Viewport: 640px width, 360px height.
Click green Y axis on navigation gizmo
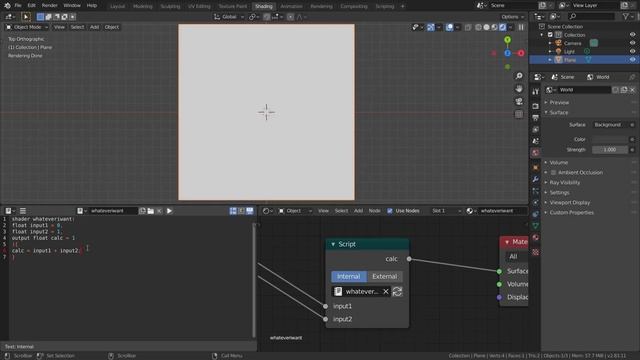pyautogui.click(x=507, y=40)
